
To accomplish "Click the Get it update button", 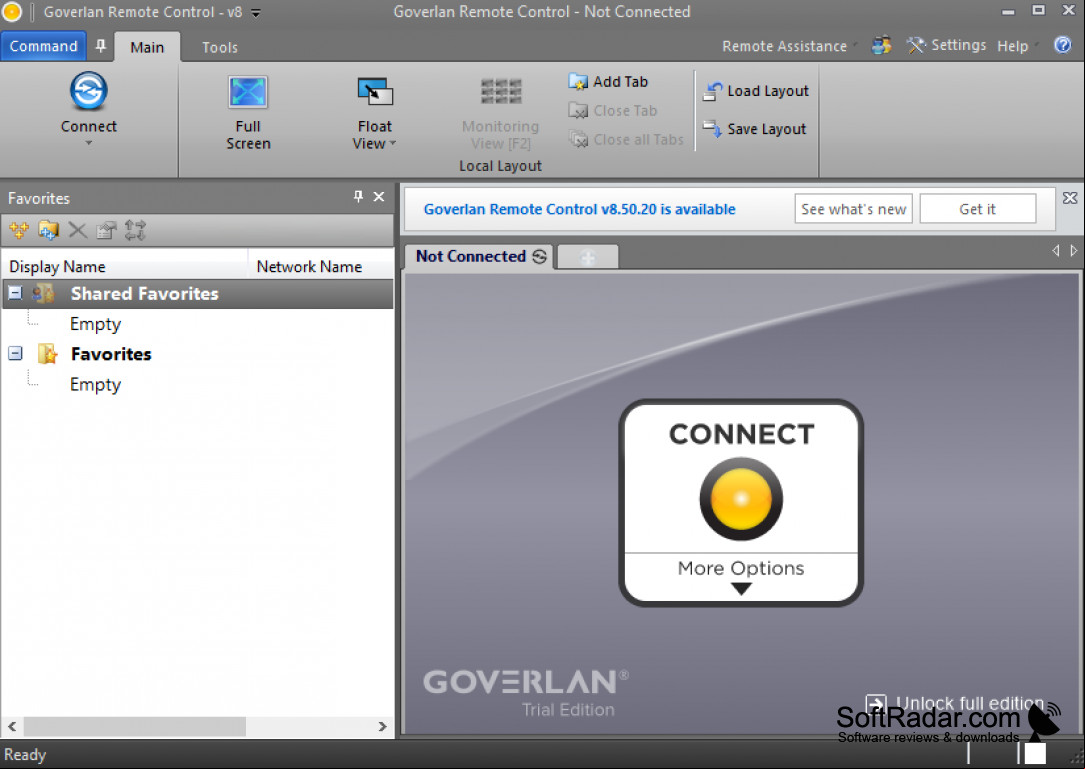I will [977, 209].
